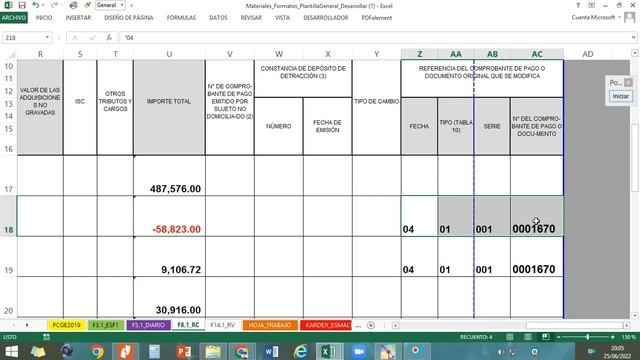Switch to F3.1_ESF1 sheet tab
This screenshot has height=360, width=640.
[105, 325]
